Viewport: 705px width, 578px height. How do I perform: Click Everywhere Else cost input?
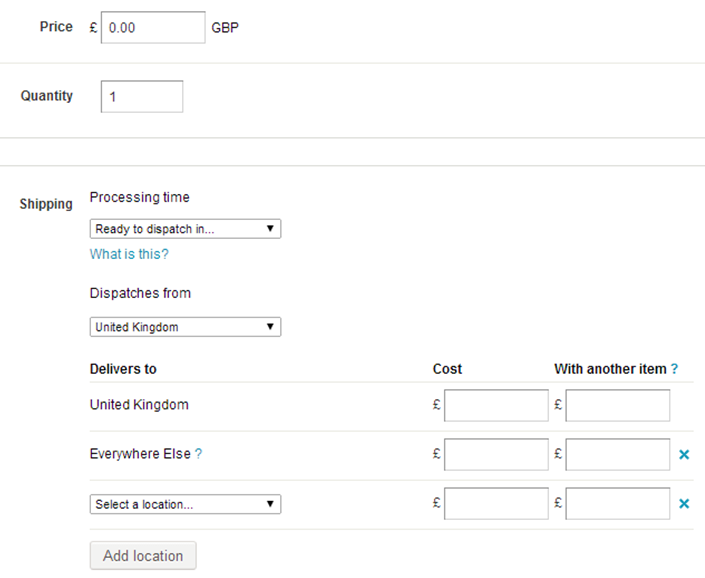pos(496,455)
